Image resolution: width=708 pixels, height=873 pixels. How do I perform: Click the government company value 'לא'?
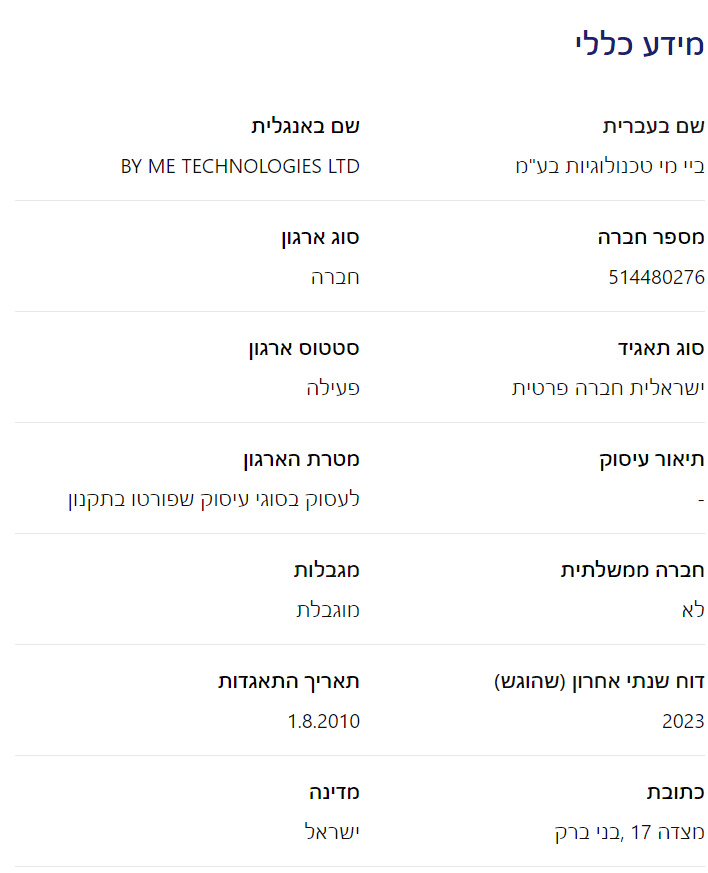click(x=692, y=611)
